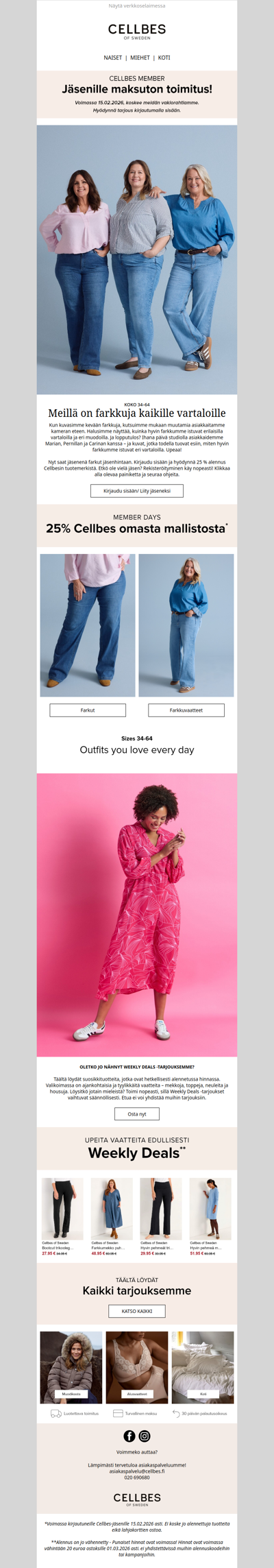This screenshot has height=1568, width=274.
Task: Open the NAISET menu item
Action: point(113,58)
